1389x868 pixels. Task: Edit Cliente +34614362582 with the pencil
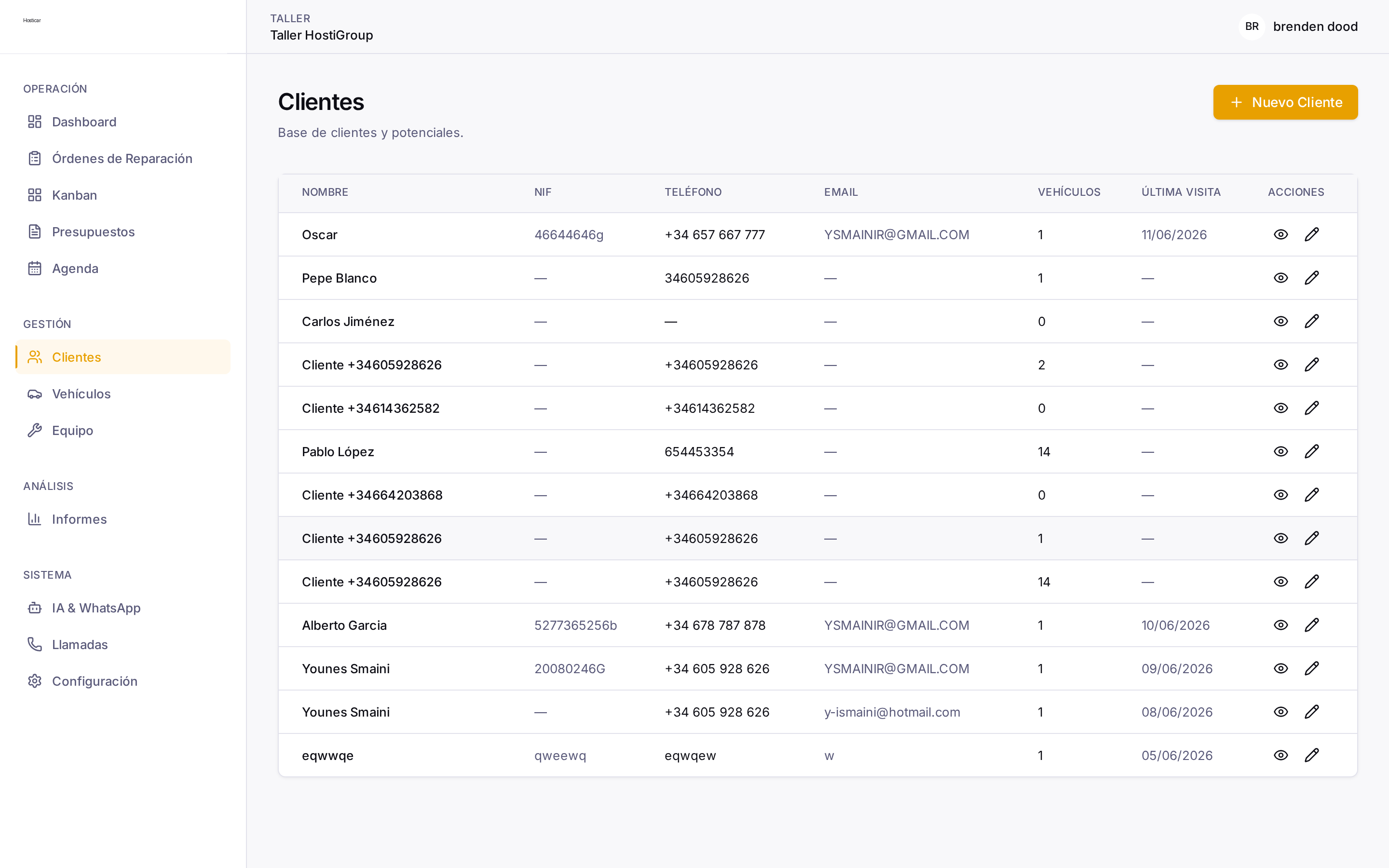pyautogui.click(x=1311, y=408)
